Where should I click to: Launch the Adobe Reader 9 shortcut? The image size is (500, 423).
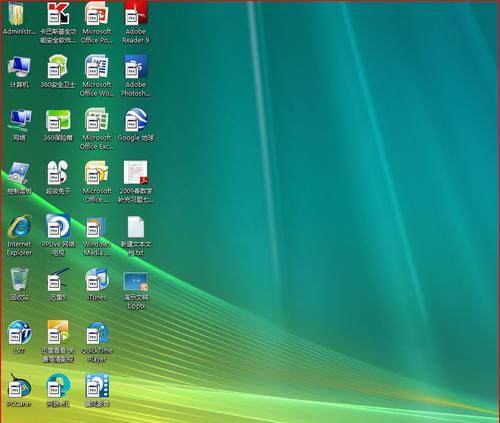(x=136, y=14)
